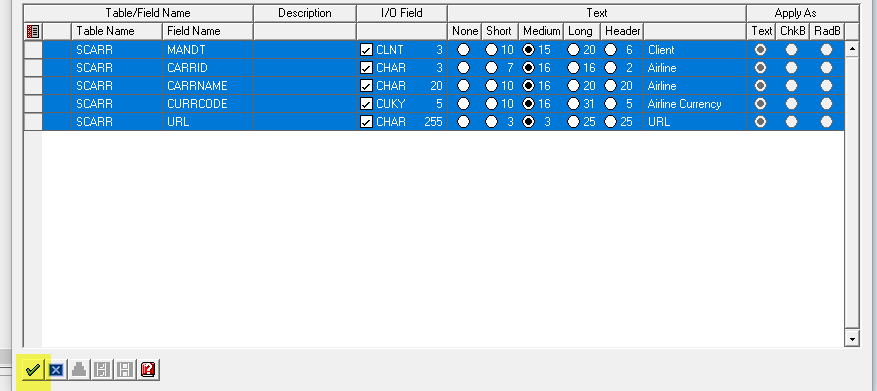Select Header text radio for CURRCODE
Image resolution: width=877 pixels, height=391 pixels.
click(x=610, y=103)
